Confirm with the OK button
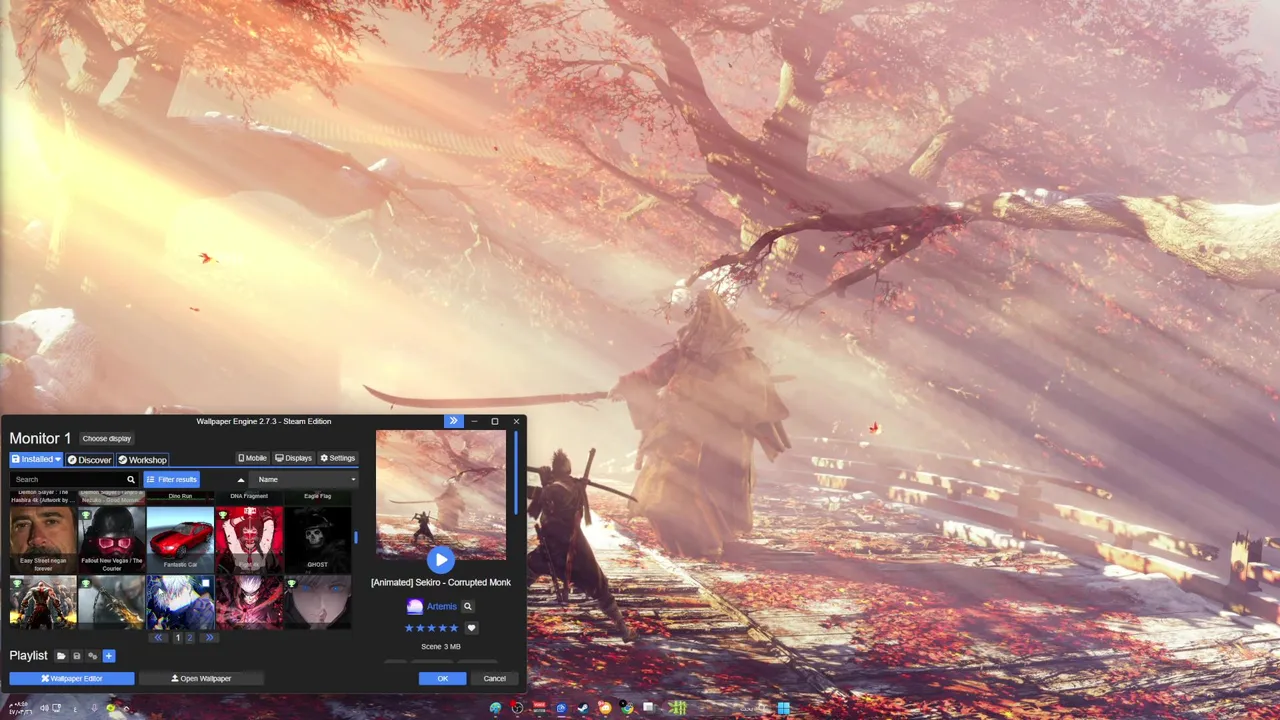 tap(443, 678)
